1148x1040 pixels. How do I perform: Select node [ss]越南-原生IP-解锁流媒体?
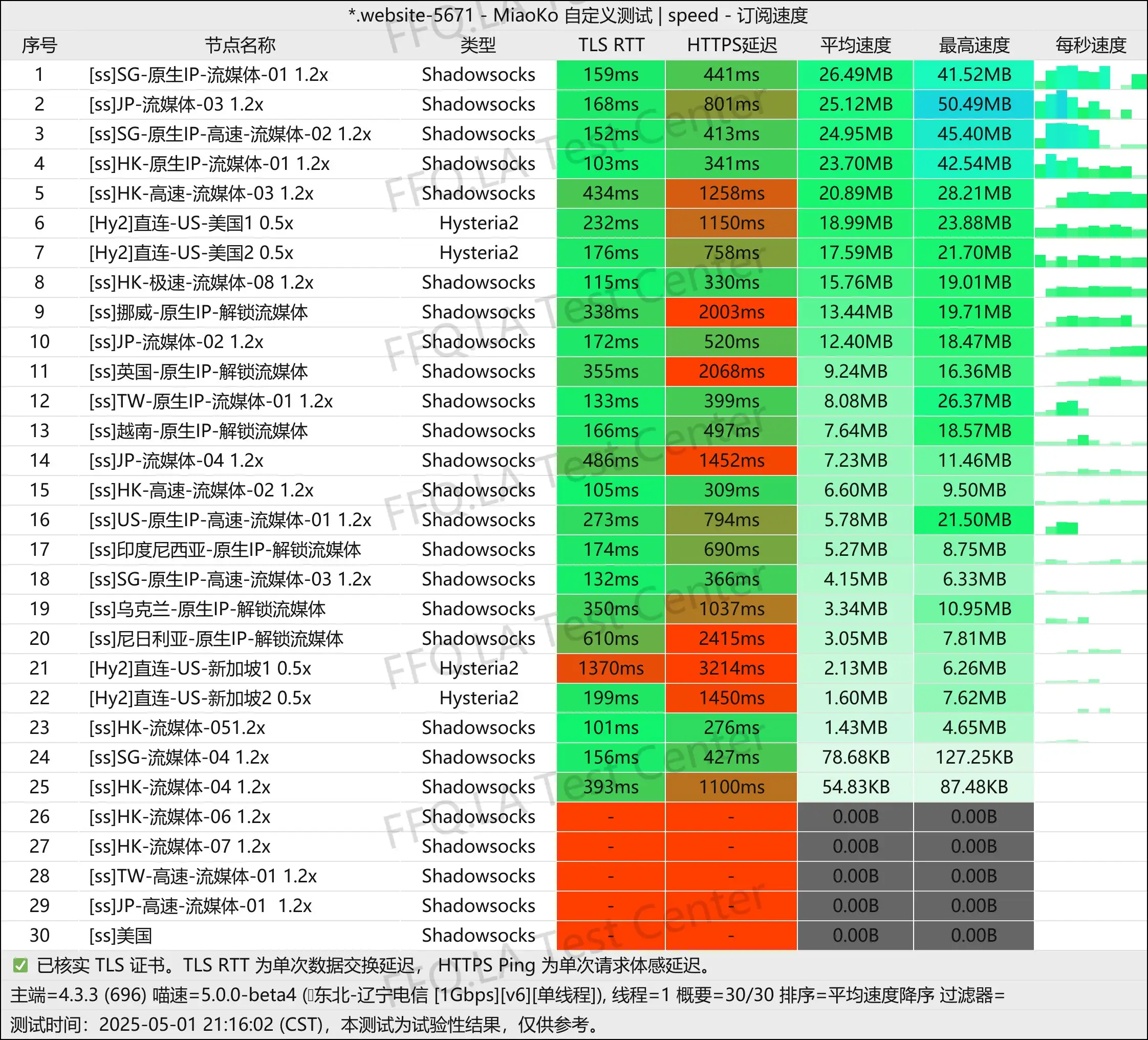[x=198, y=430]
